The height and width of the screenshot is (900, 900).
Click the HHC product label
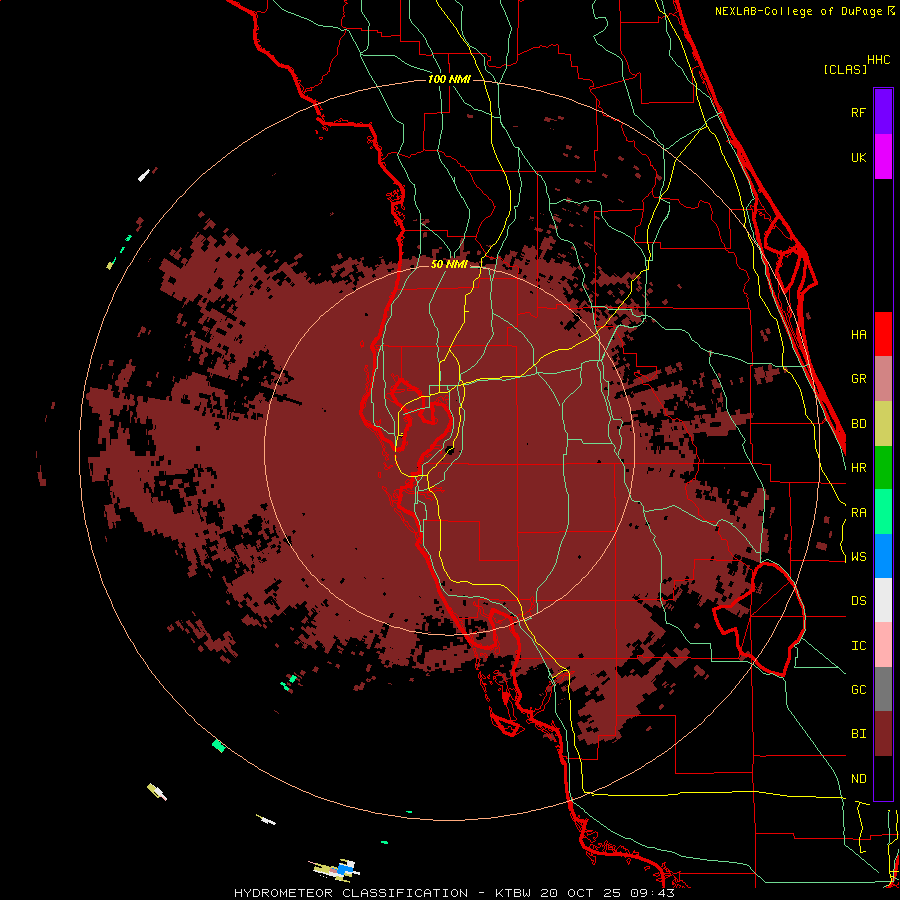pos(878,60)
